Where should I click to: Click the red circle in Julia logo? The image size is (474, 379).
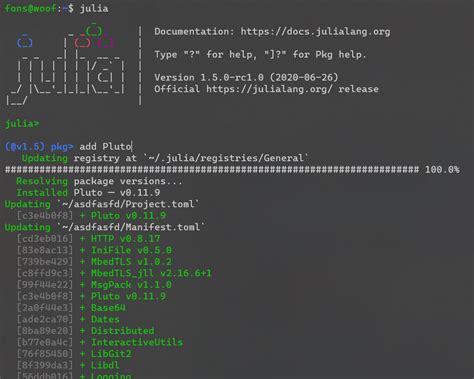[x=82, y=42]
